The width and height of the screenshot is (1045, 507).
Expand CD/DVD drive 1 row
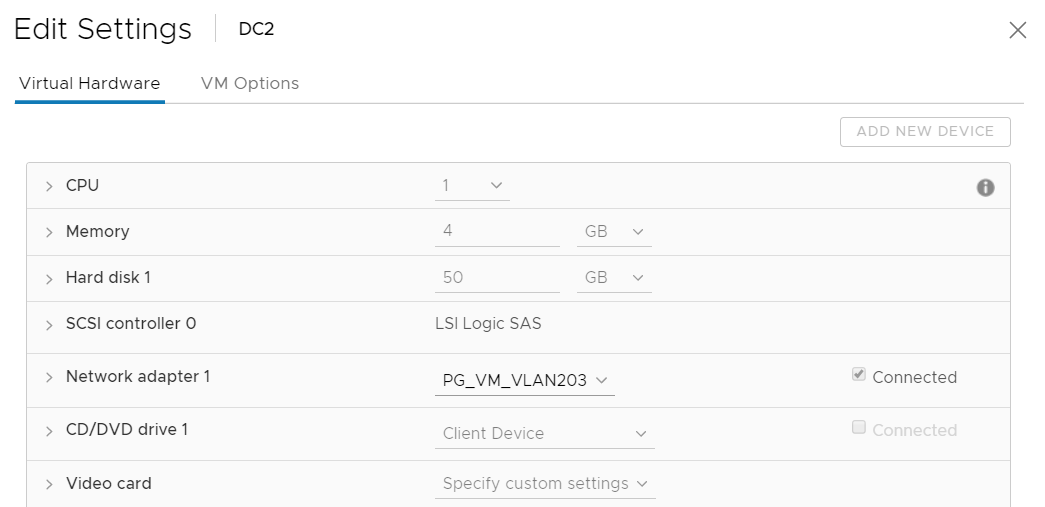point(49,431)
